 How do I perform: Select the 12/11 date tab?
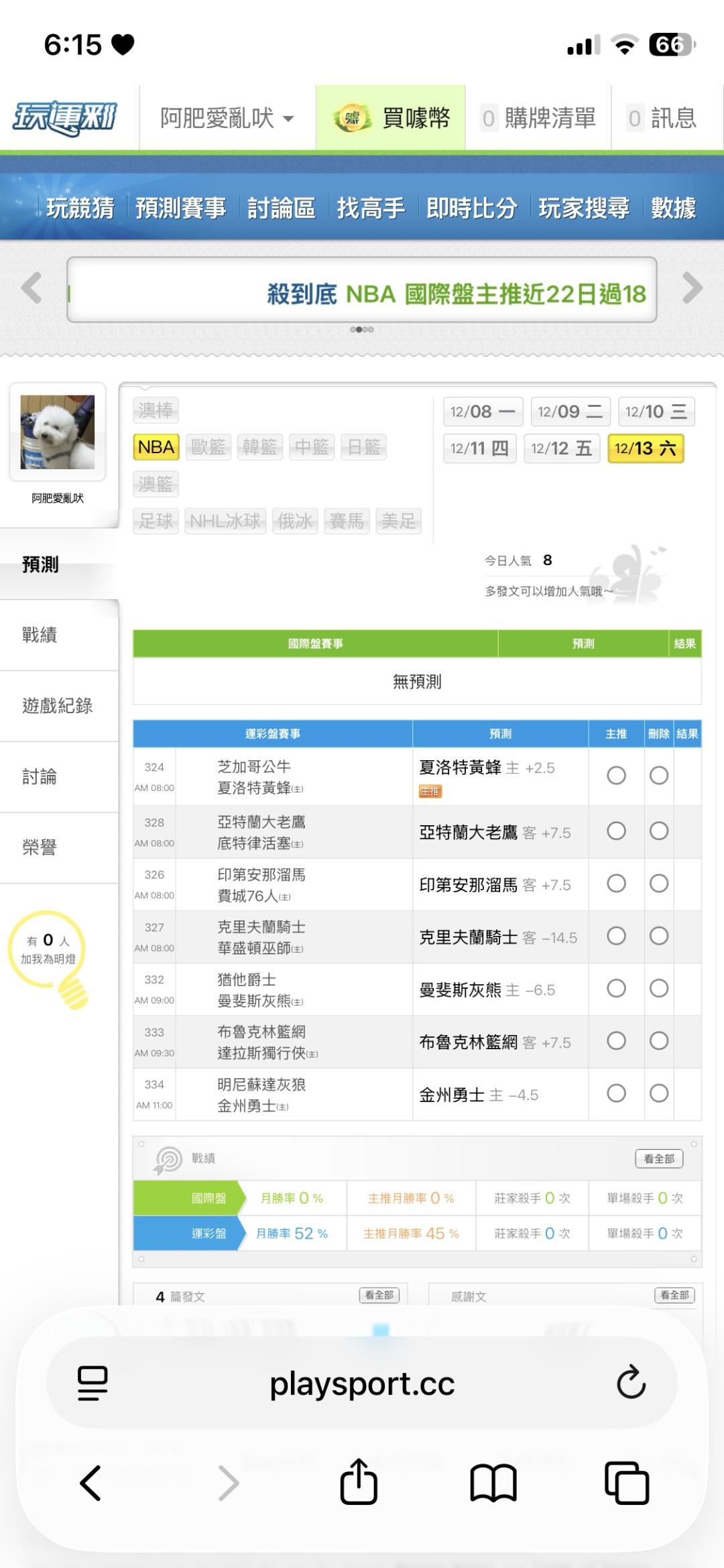479,448
